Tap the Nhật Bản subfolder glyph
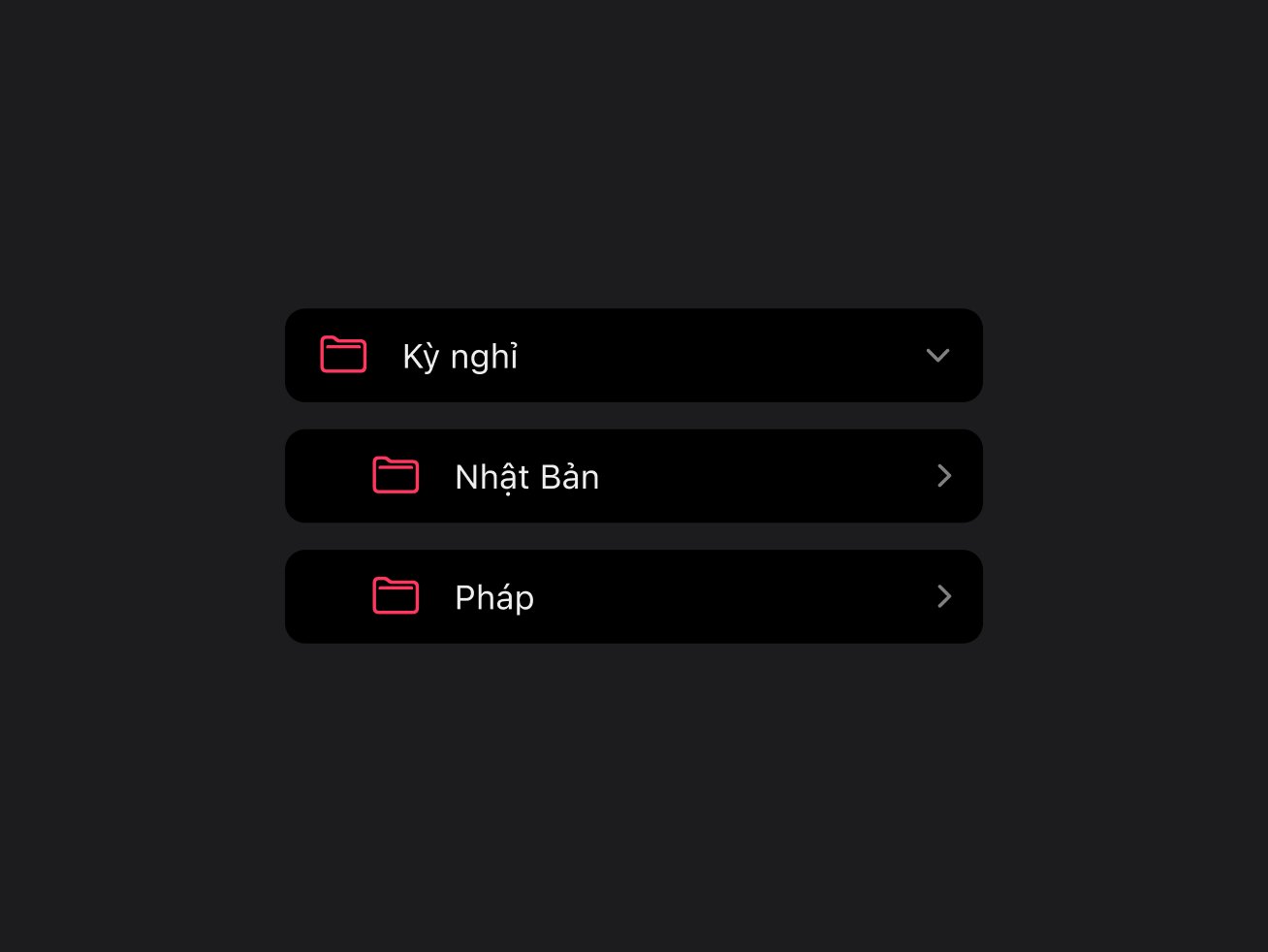Viewport: 1268px width, 952px height. click(396, 475)
